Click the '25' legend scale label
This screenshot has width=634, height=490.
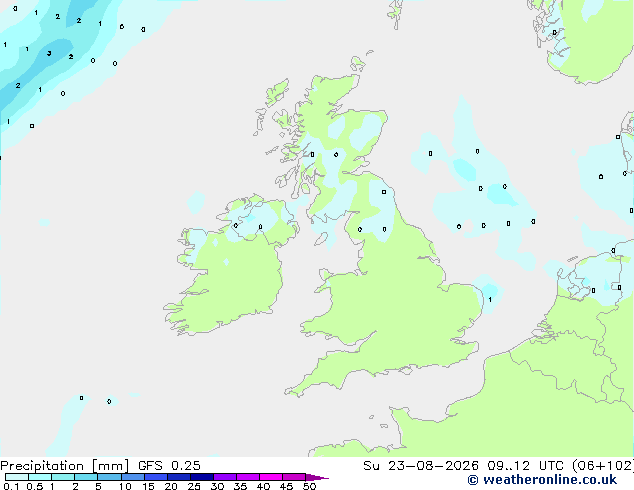point(194,486)
